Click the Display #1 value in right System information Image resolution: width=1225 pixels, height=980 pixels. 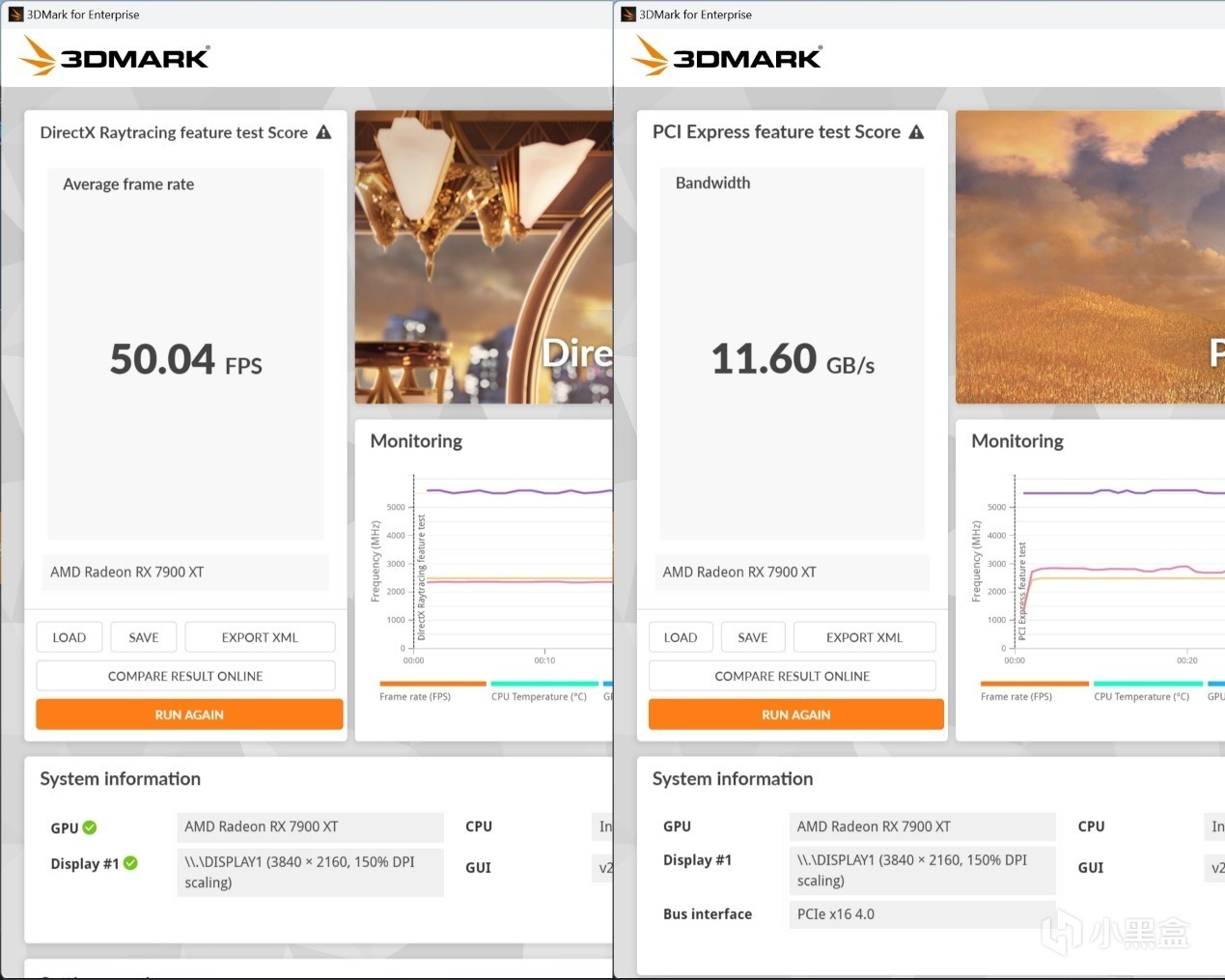coord(922,870)
